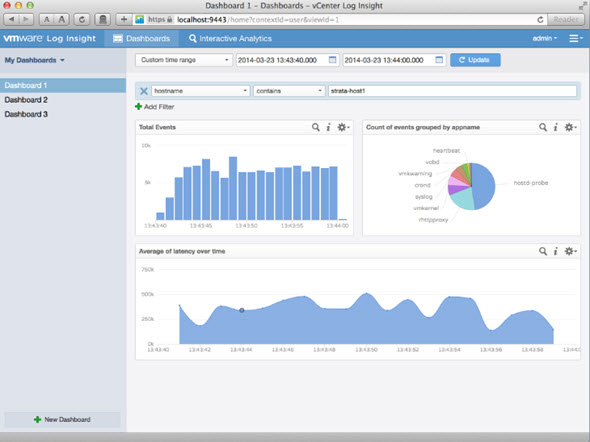Click the start time field 13:43:40.000
Image resolution: width=590 pixels, height=442 pixels.
[282, 60]
